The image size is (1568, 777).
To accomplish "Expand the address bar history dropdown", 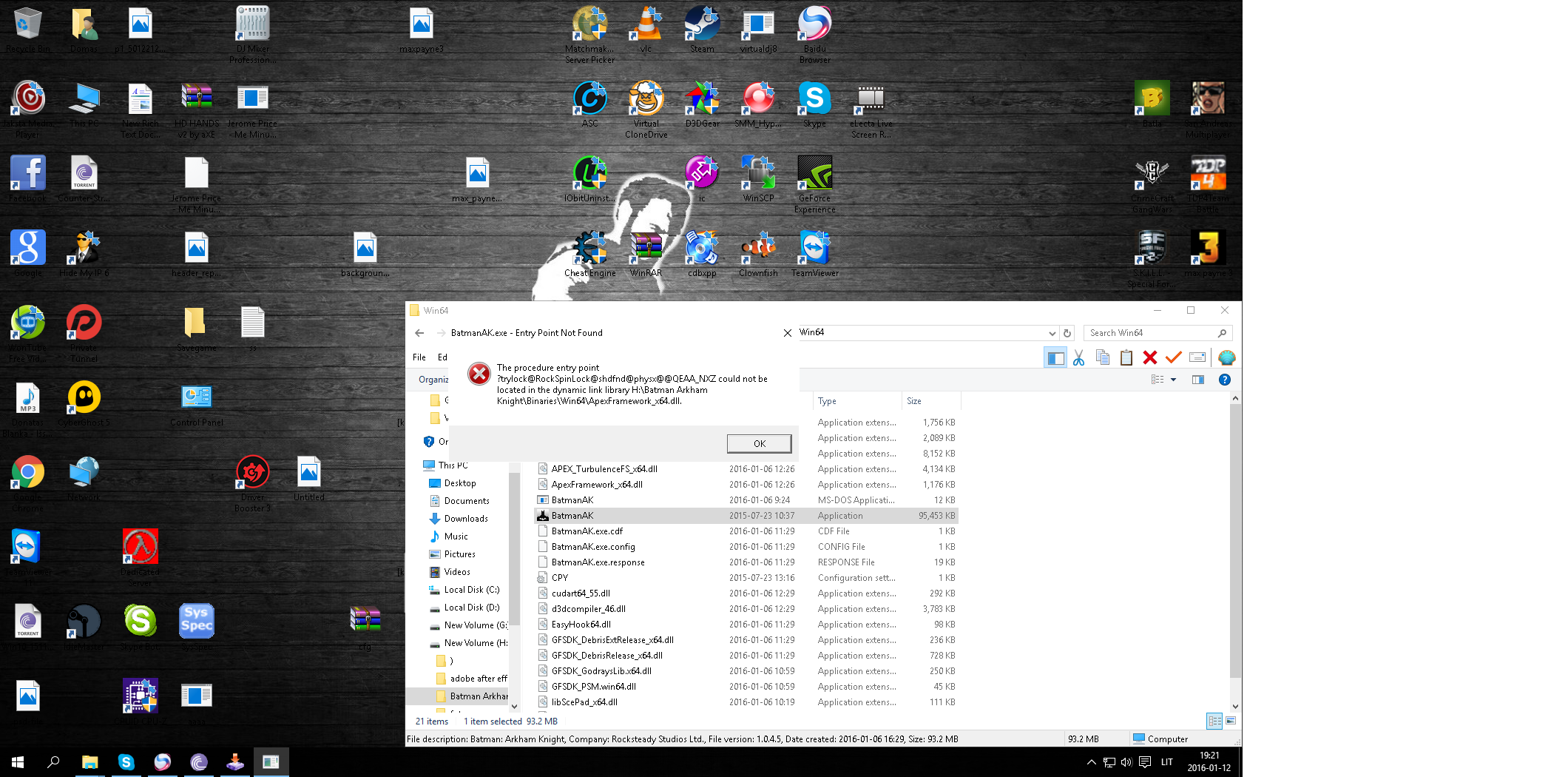I will [x=1052, y=333].
